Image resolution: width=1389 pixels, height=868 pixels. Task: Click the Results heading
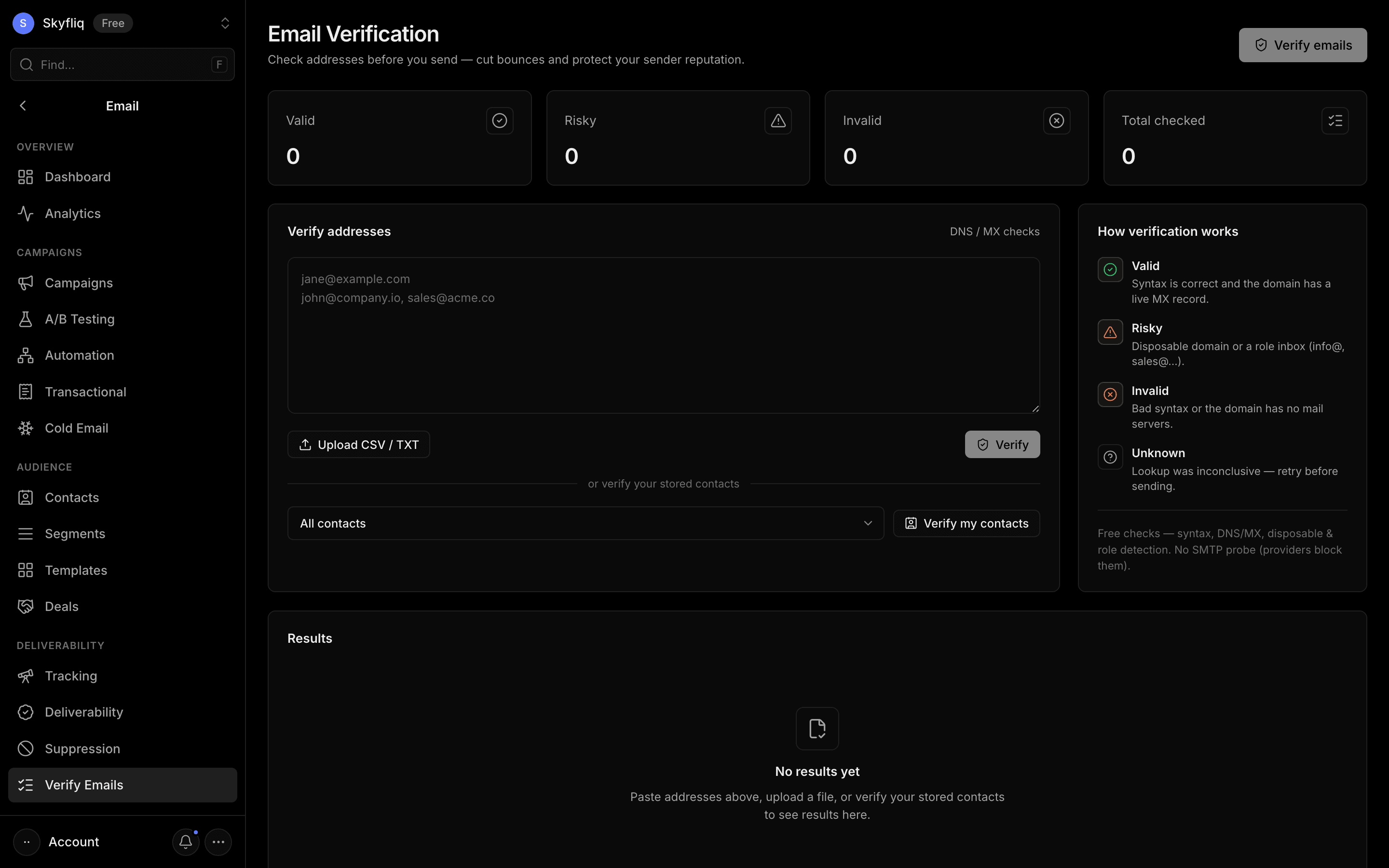pos(310,638)
